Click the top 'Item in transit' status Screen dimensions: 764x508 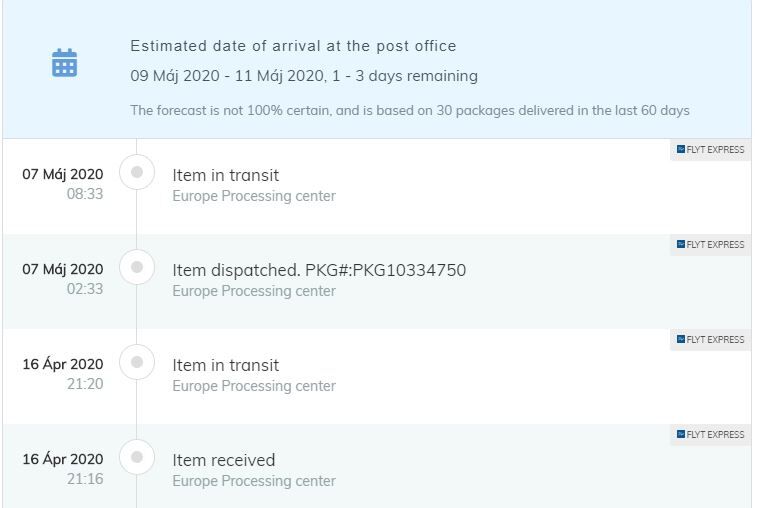click(226, 175)
